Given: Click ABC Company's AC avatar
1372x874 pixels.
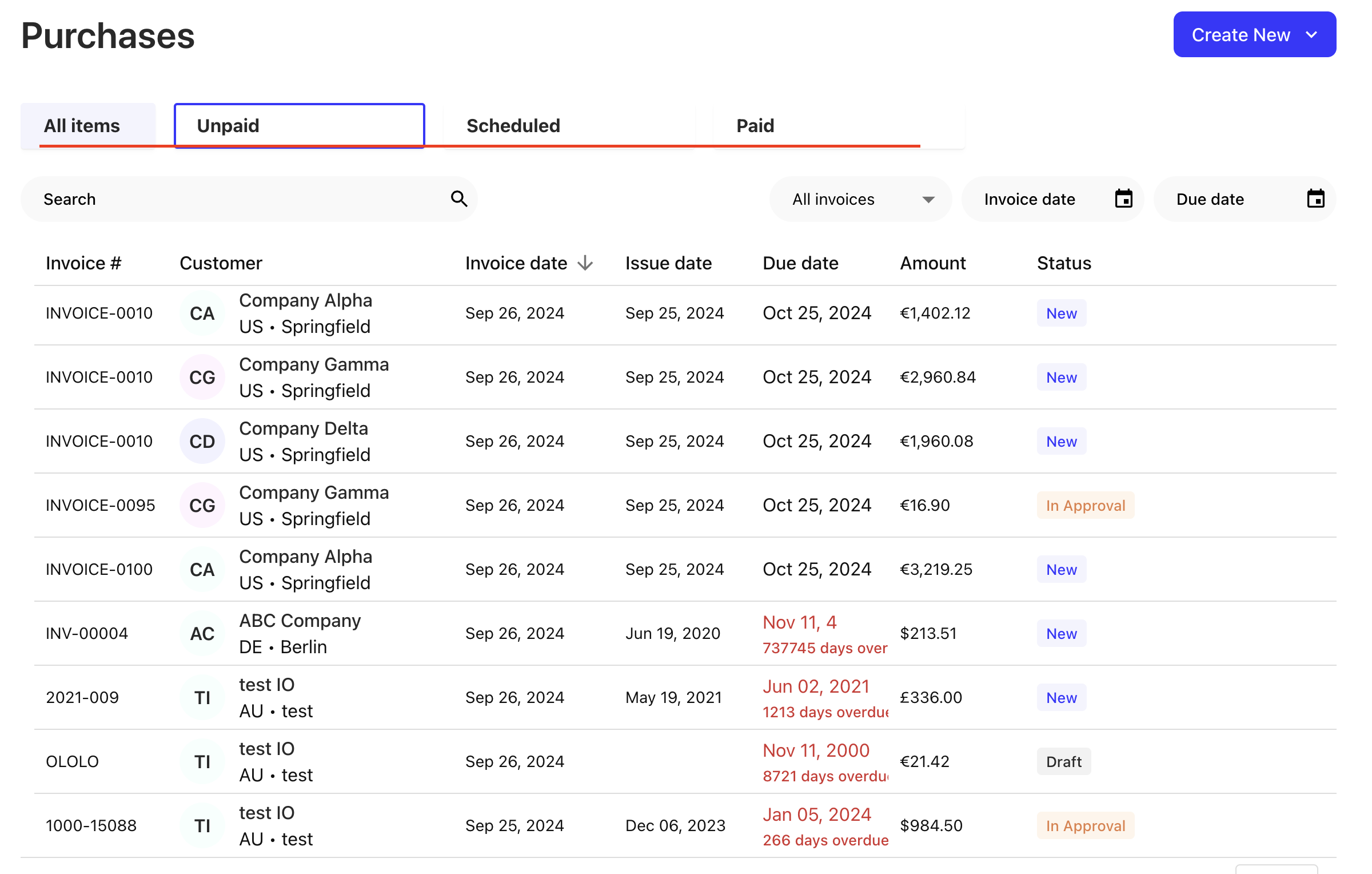Looking at the screenshot, I should coord(202,633).
